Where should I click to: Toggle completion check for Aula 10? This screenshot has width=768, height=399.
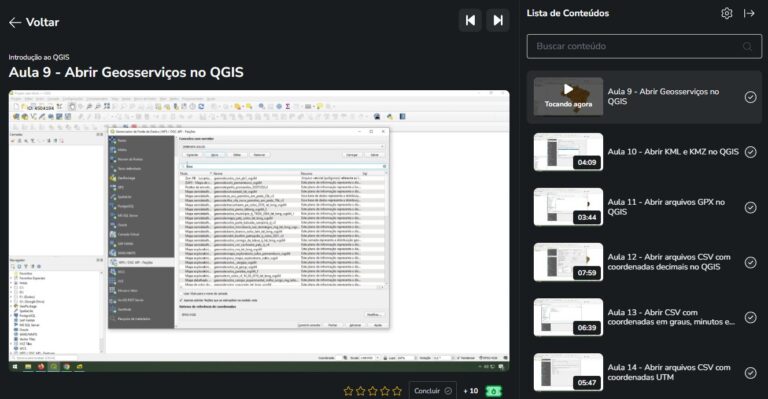(x=750, y=152)
